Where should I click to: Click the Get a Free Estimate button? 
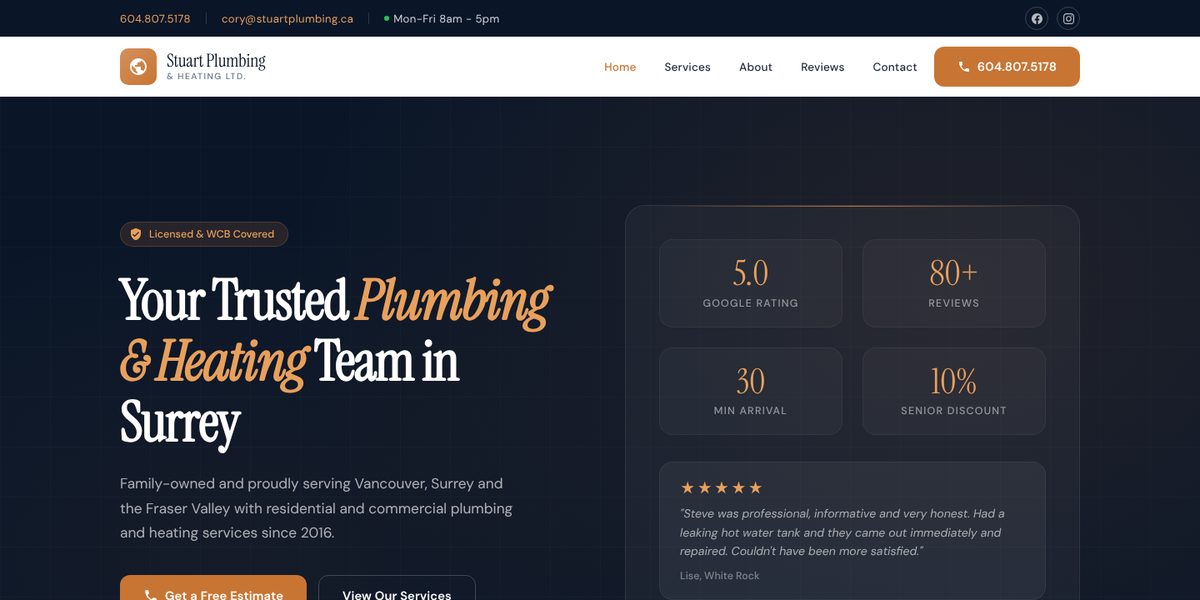pos(213,588)
